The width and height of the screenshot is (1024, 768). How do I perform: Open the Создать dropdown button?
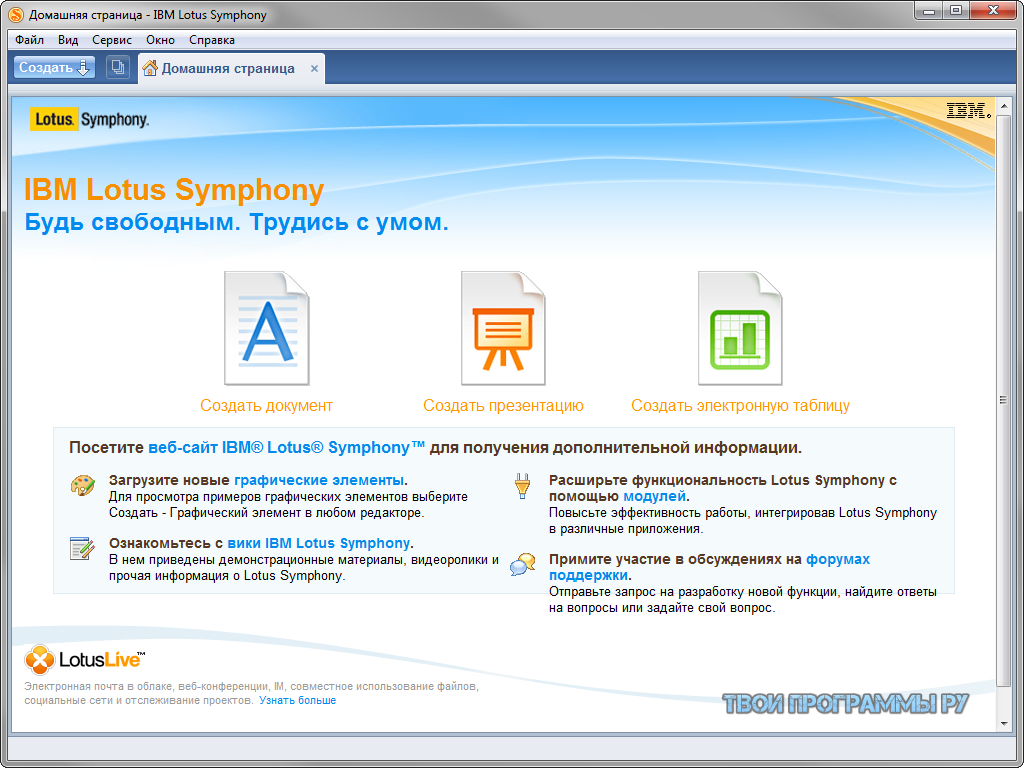[54, 67]
